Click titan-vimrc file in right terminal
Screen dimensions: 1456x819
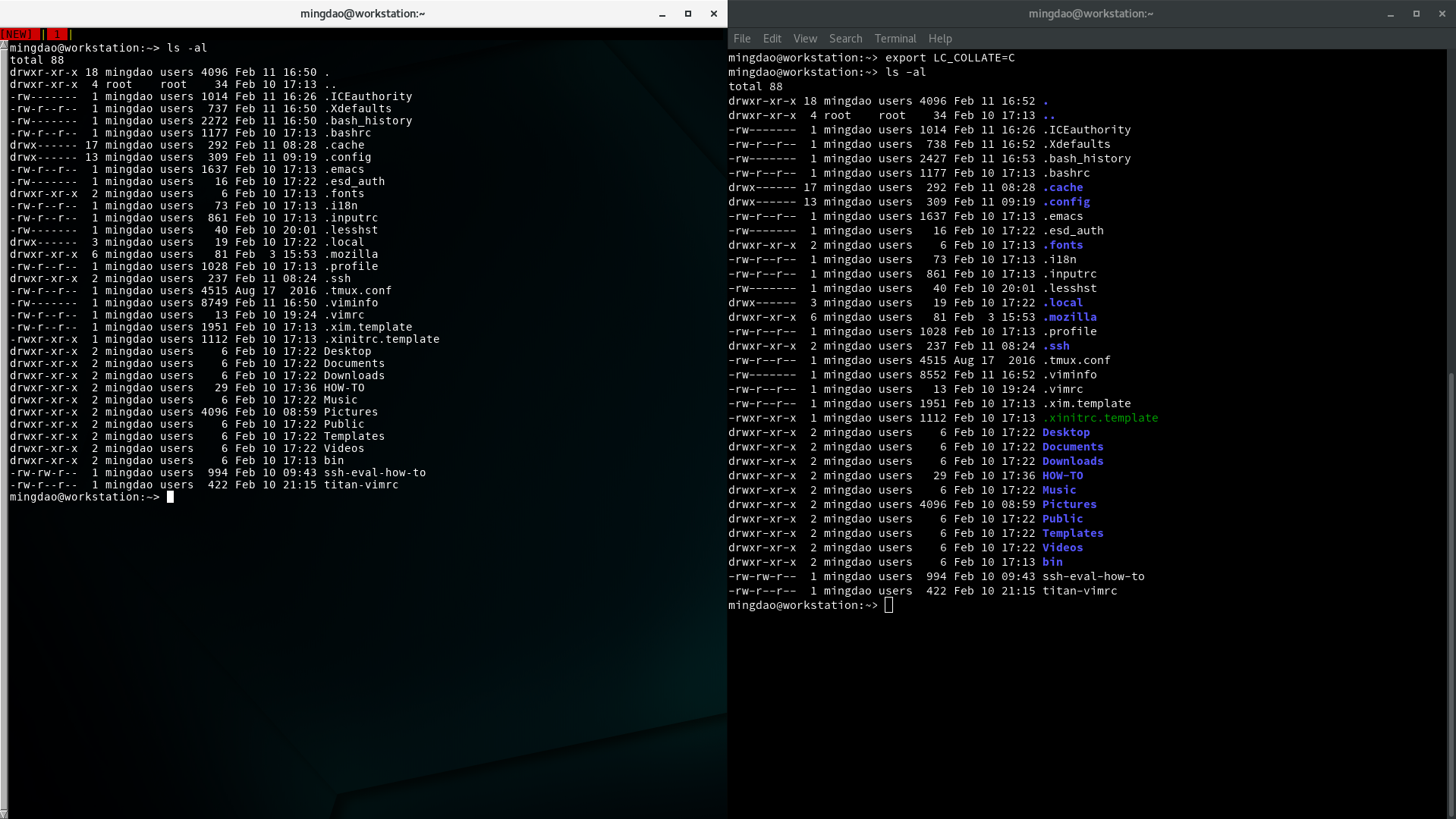click(x=1080, y=591)
